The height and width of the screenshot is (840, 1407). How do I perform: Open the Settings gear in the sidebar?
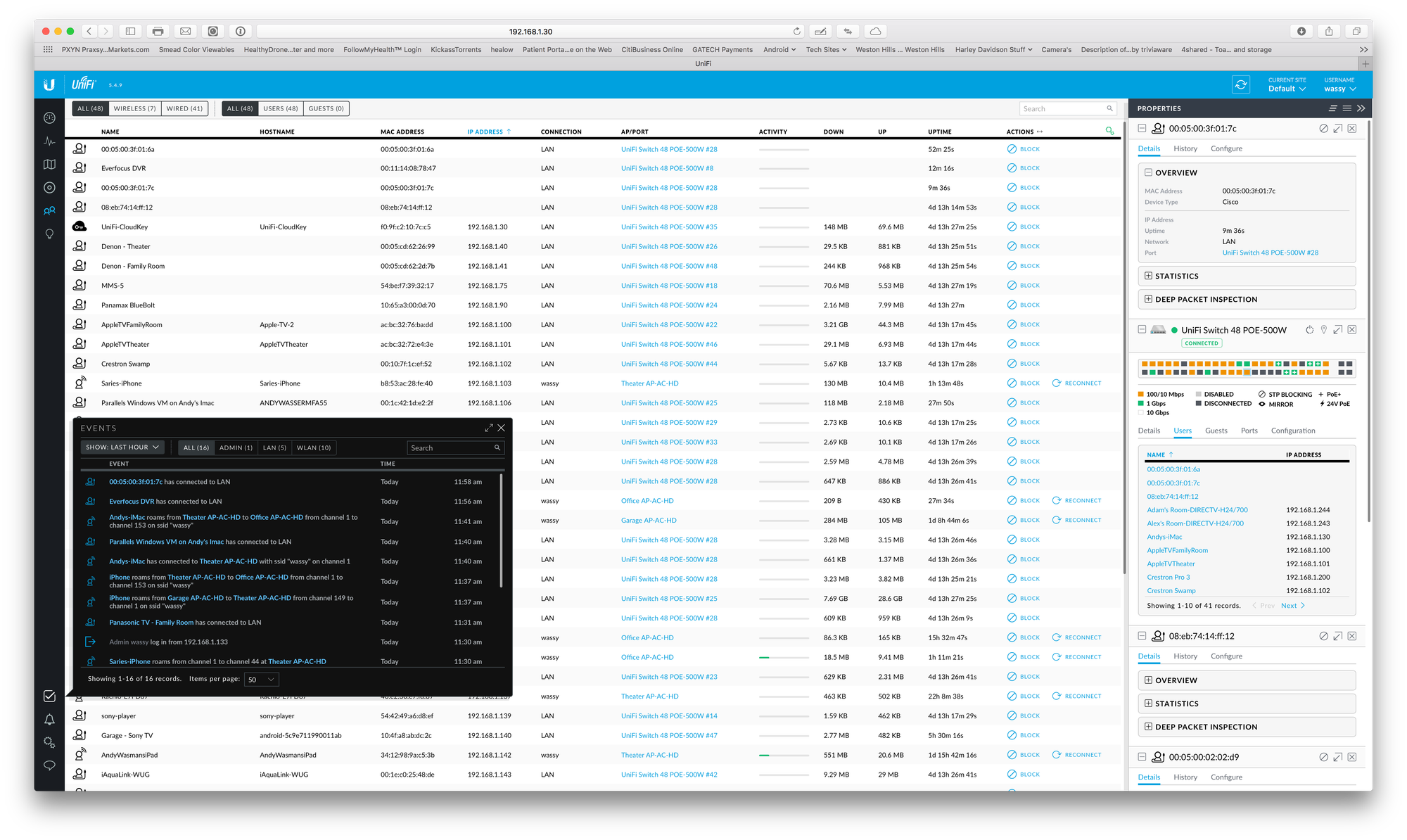coord(49,742)
